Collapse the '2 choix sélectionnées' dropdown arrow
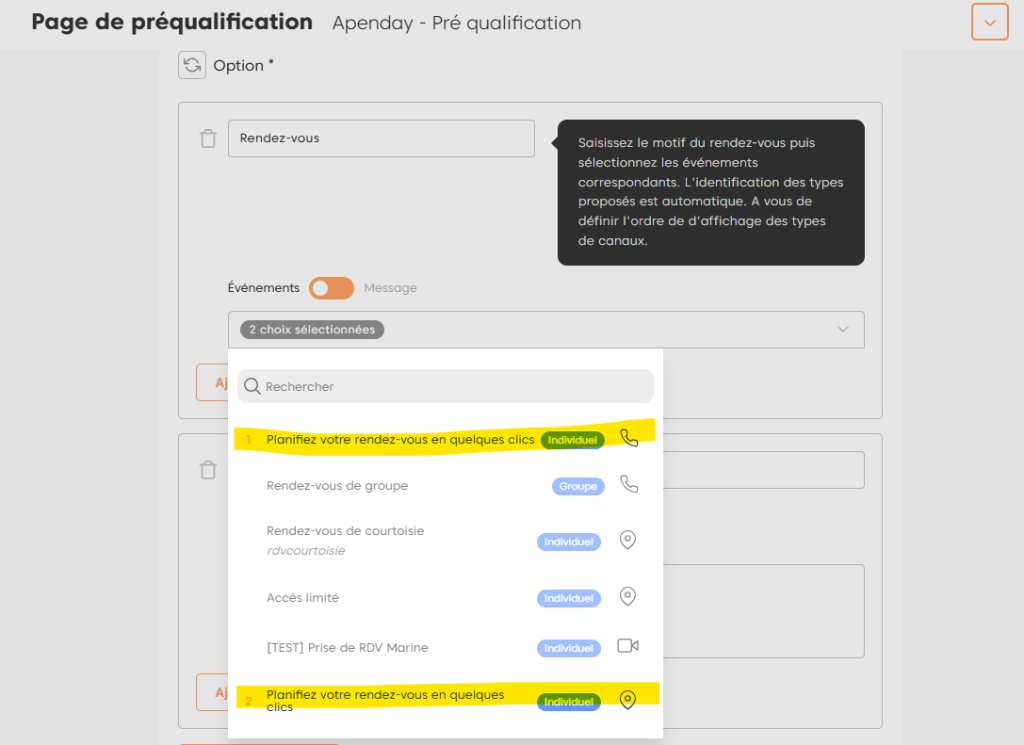The height and width of the screenshot is (745, 1024). click(x=842, y=329)
